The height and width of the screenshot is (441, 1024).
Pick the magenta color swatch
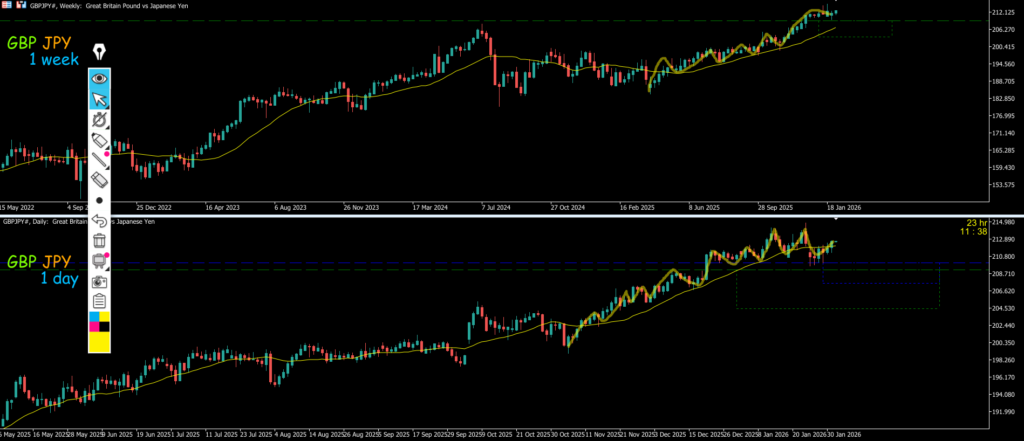pyautogui.click(x=95, y=327)
